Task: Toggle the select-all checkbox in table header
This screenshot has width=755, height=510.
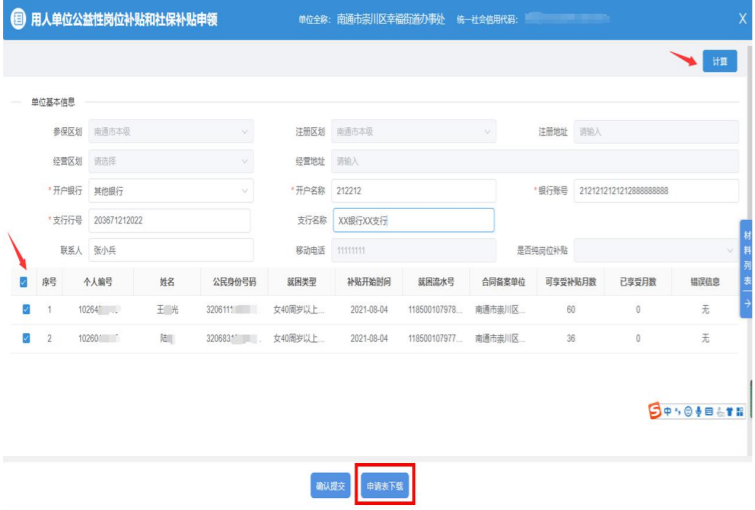Action: [24, 283]
